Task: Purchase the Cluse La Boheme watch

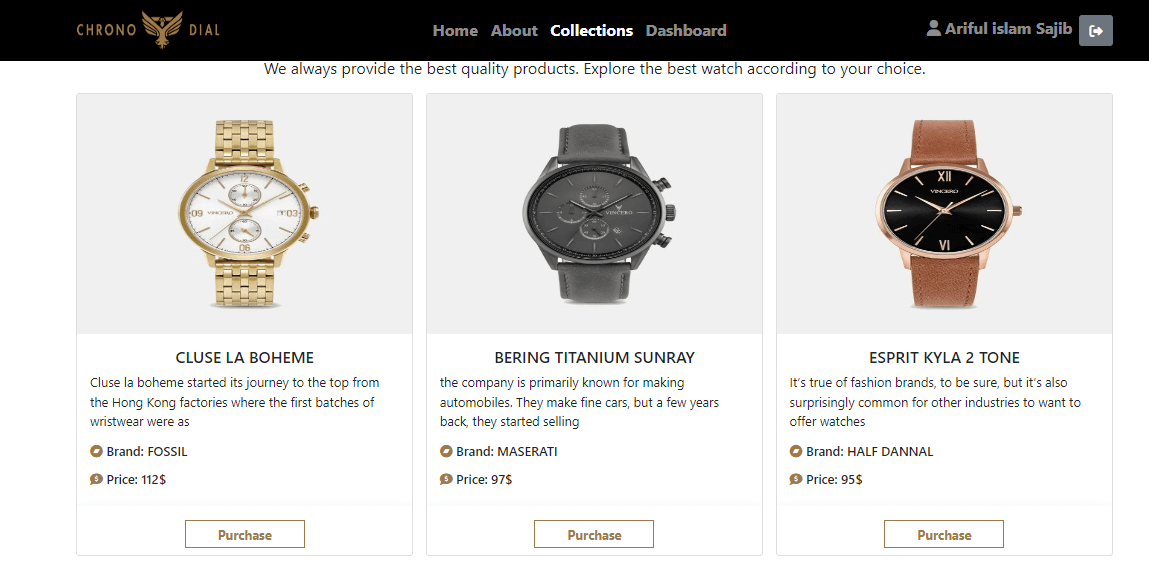Action: coord(245,535)
